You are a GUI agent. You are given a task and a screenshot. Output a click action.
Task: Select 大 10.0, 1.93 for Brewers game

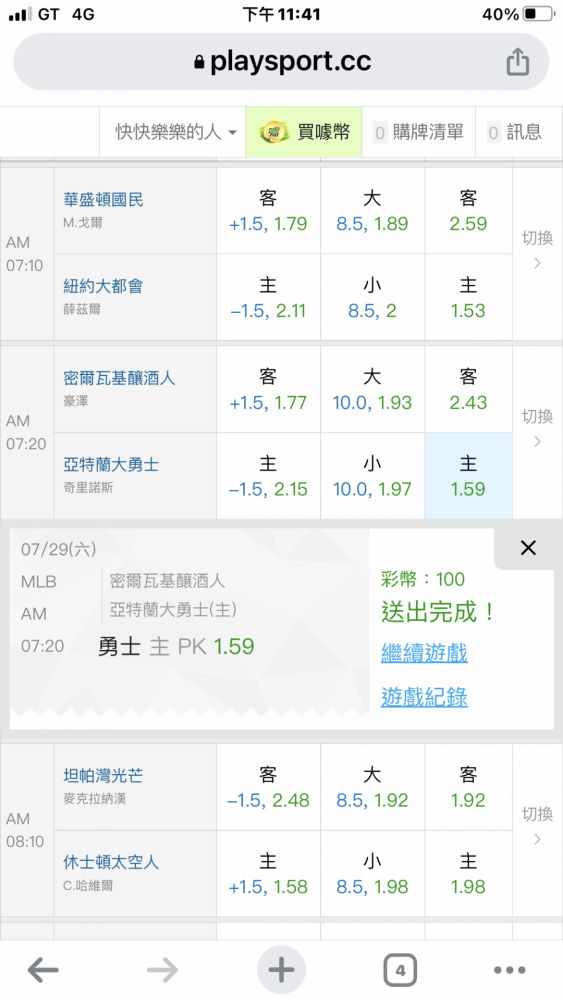point(372,390)
